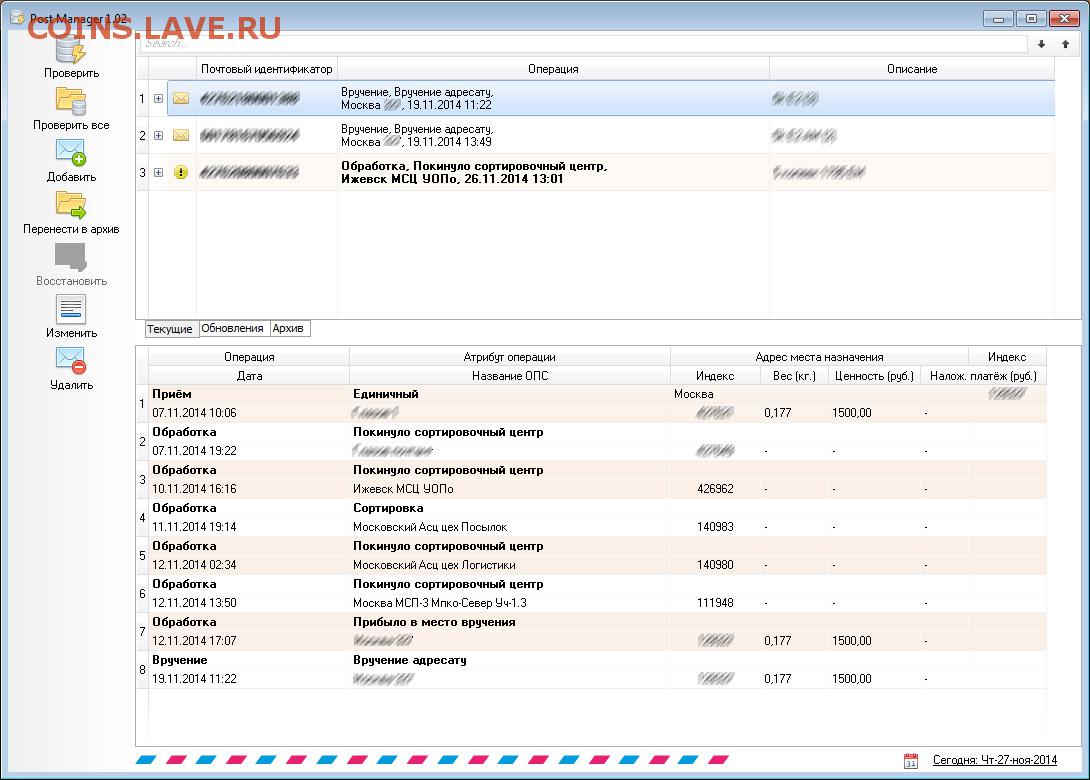Viewport: 1090px width, 780px height.
Task: Click the Изменить label
Action: tap(71, 333)
